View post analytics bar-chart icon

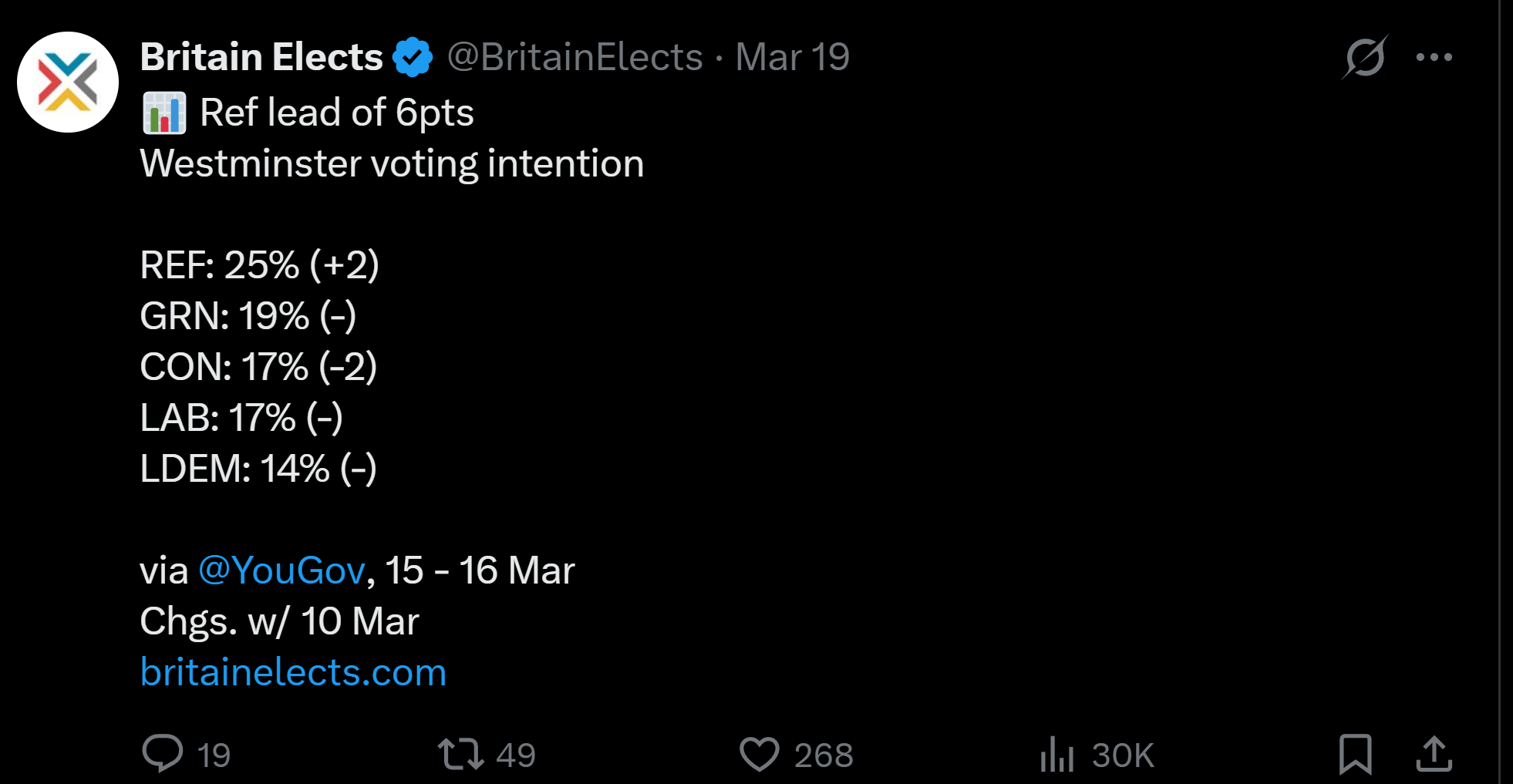point(1056,753)
